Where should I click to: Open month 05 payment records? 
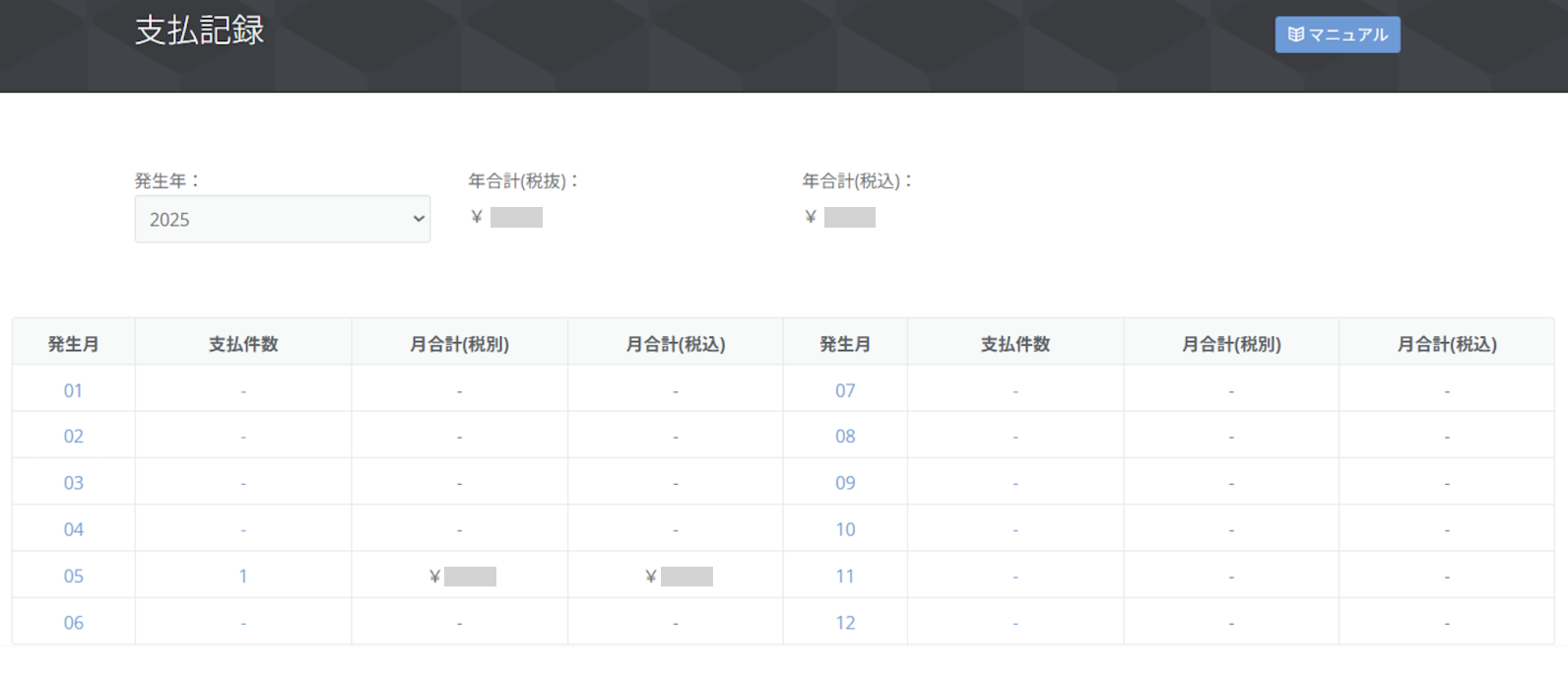pyautogui.click(x=73, y=576)
